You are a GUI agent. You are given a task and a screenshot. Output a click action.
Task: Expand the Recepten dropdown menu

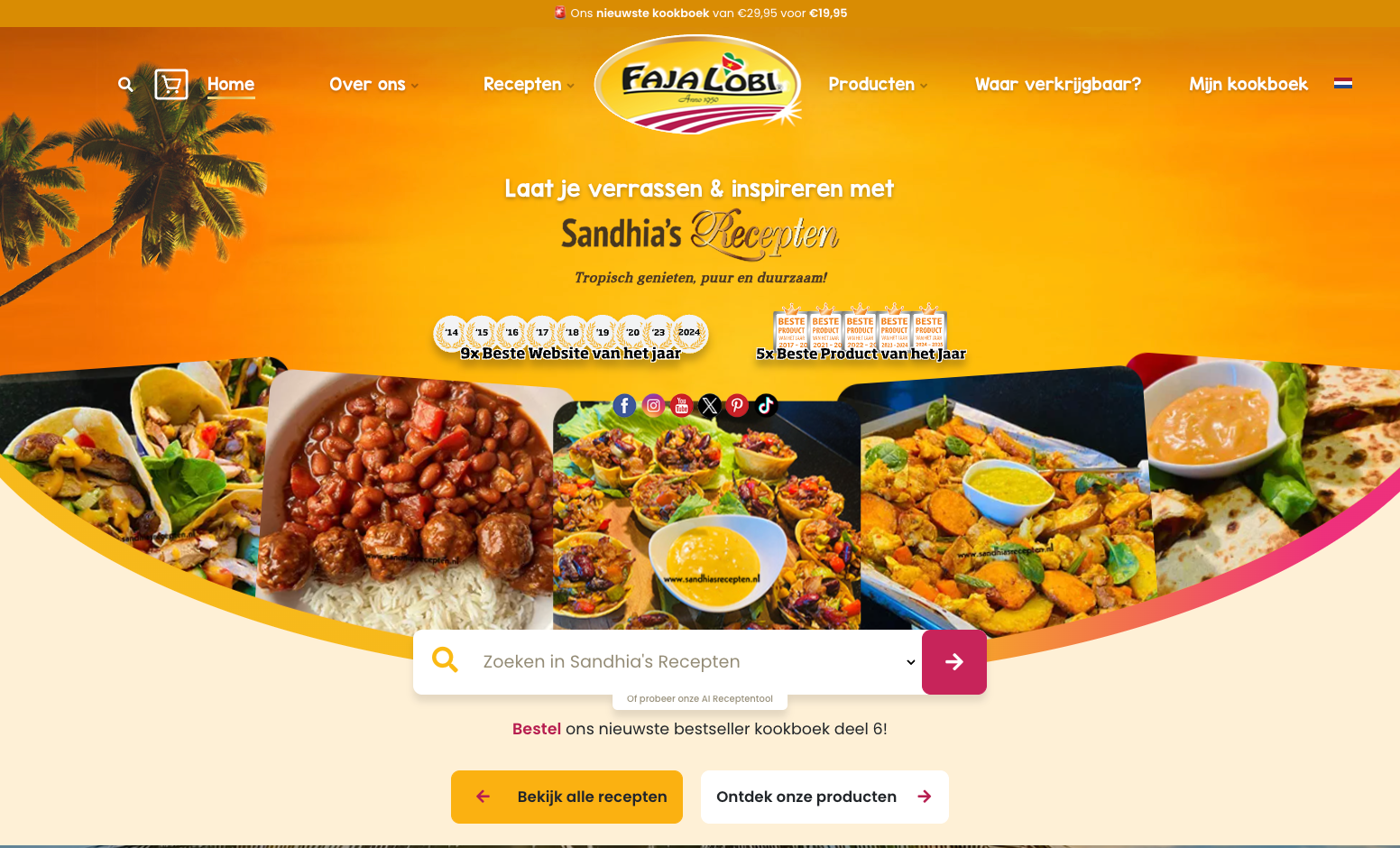coord(529,85)
